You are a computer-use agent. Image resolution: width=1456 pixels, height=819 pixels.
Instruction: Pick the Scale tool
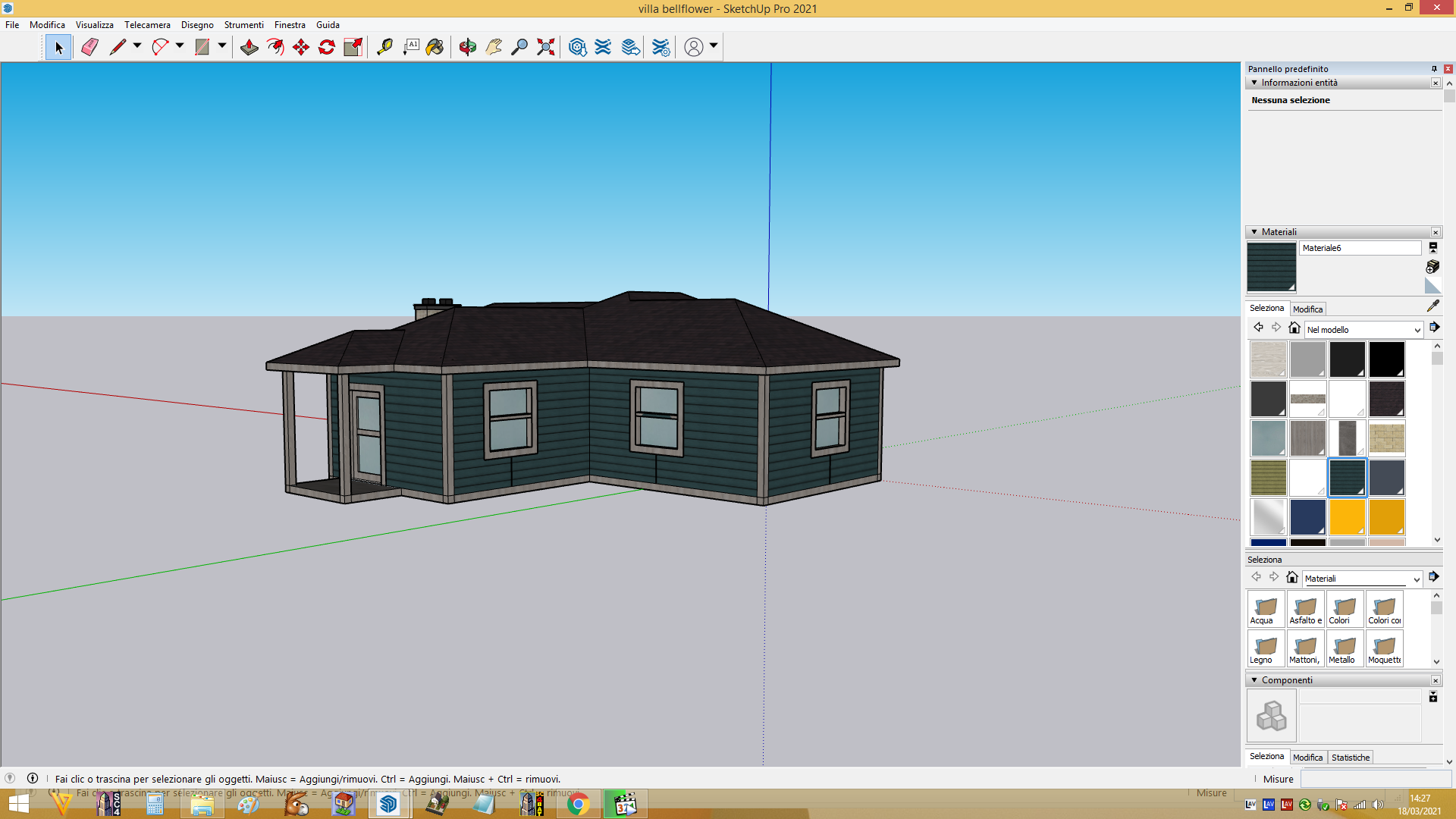pyautogui.click(x=353, y=47)
